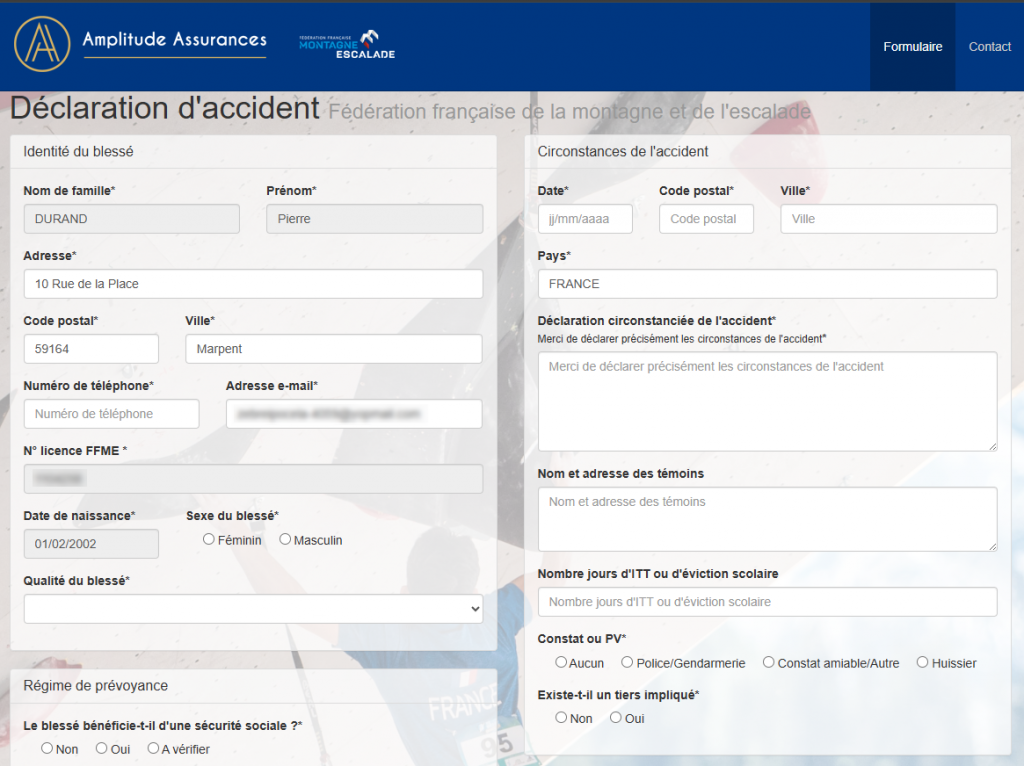The width and height of the screenshot is (1024, 766).
Task: Click the Sexe du blessé label
Action: pyautogui.click(x=232, y=516)
